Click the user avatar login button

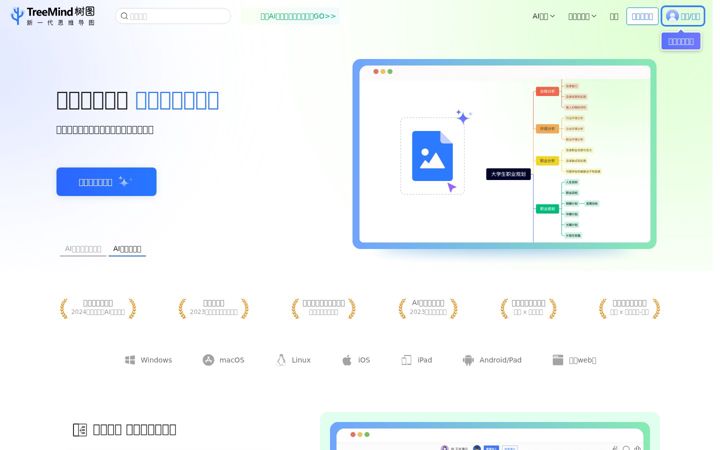coord(683,16)
